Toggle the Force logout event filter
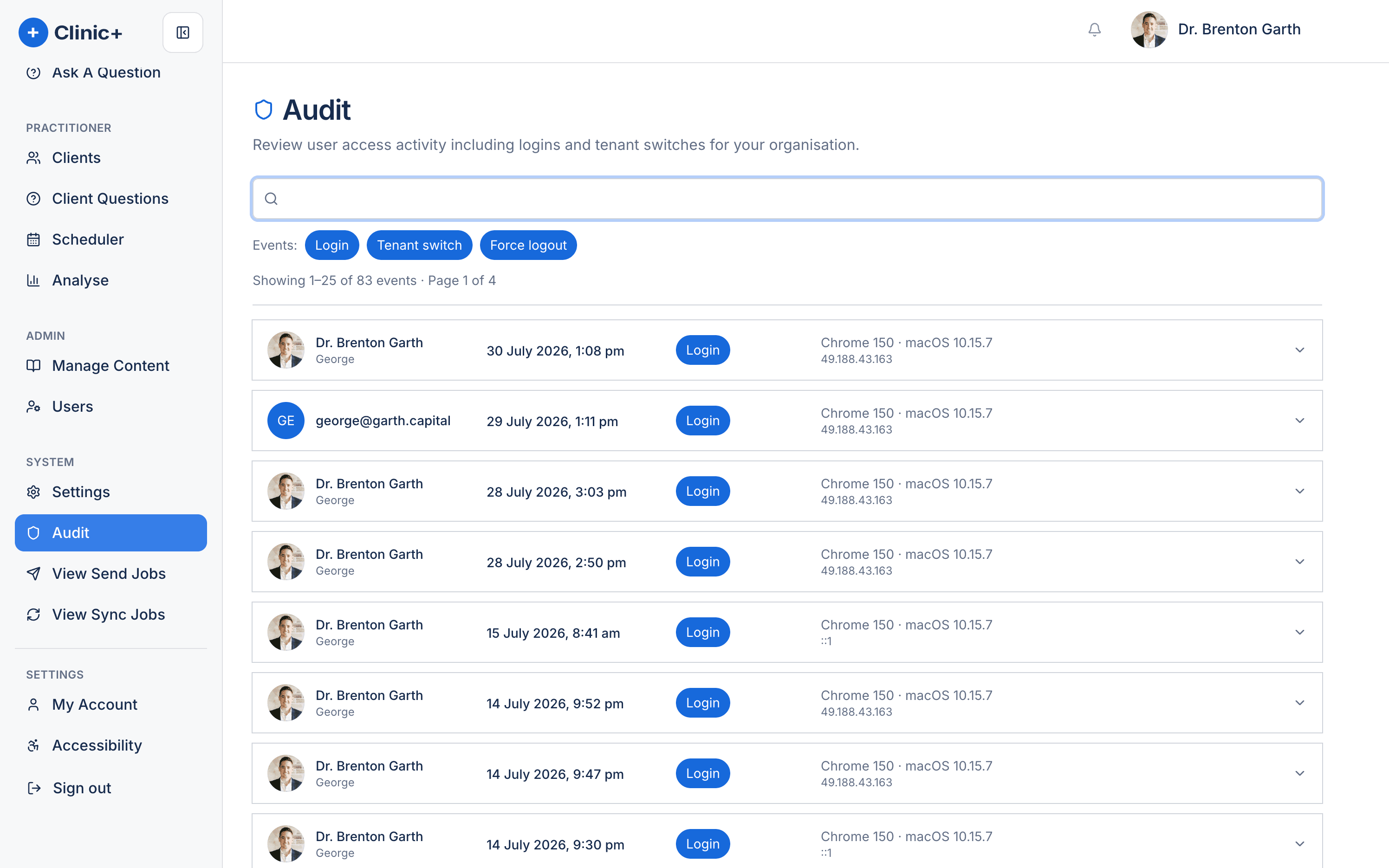 (x=528, y=245)
